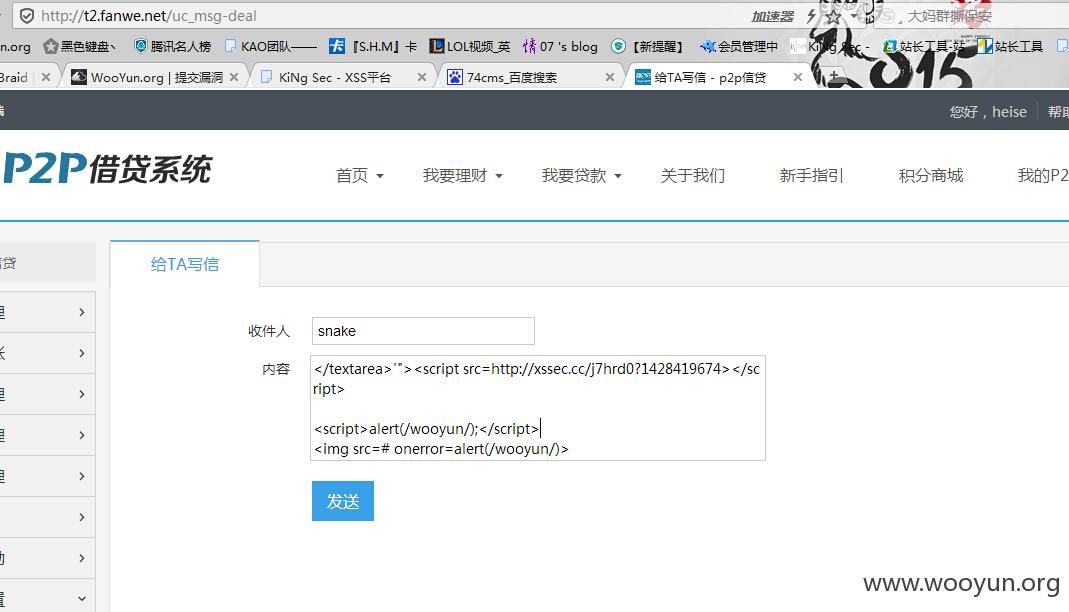Open the 『S.H.M』卡 bookmark
Screen dimensions: 1069x612
pos(372,46)
